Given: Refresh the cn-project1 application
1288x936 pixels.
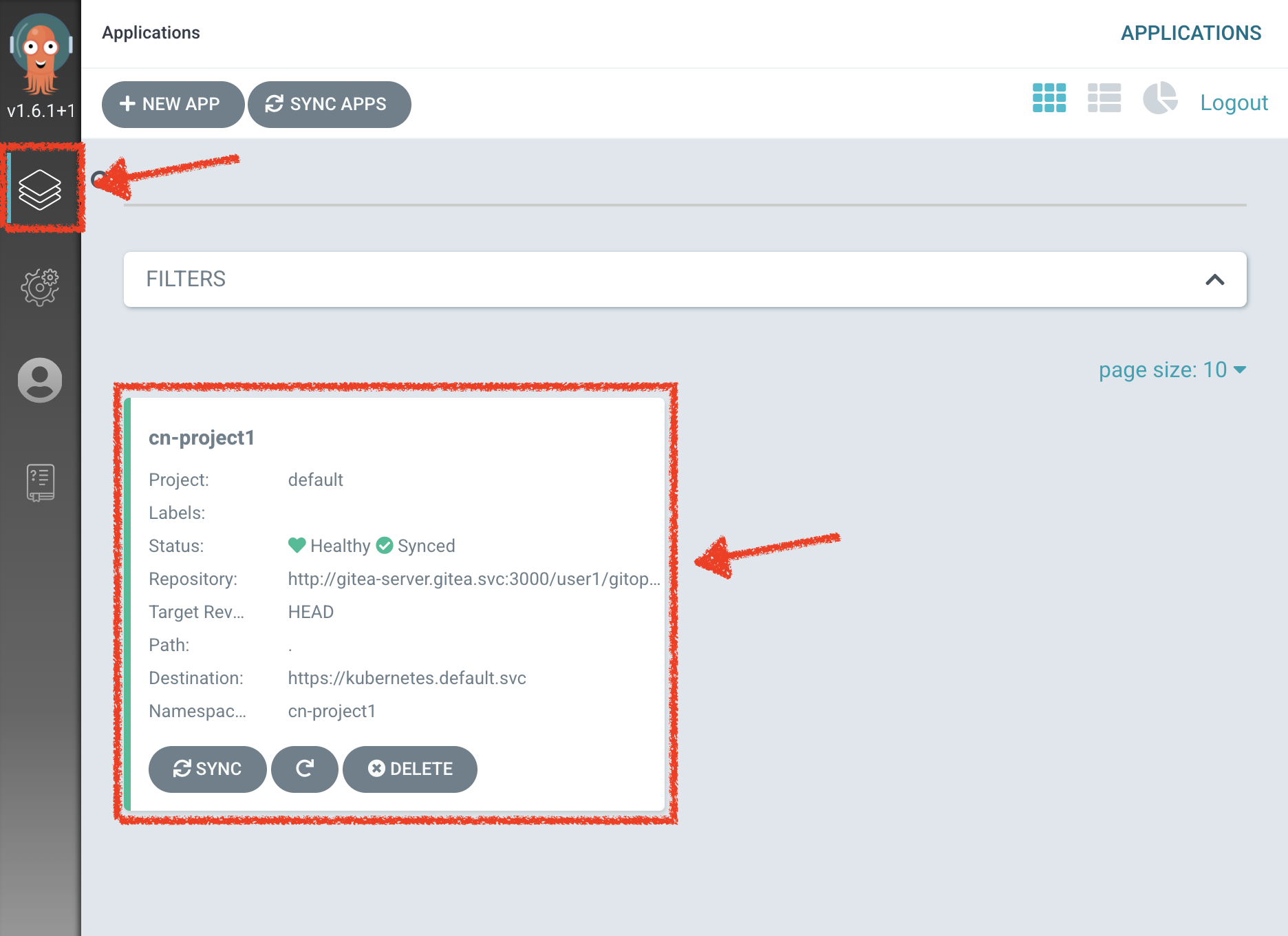Looking at the screenshot, I should pyautogui.click(x=305, y=769).
